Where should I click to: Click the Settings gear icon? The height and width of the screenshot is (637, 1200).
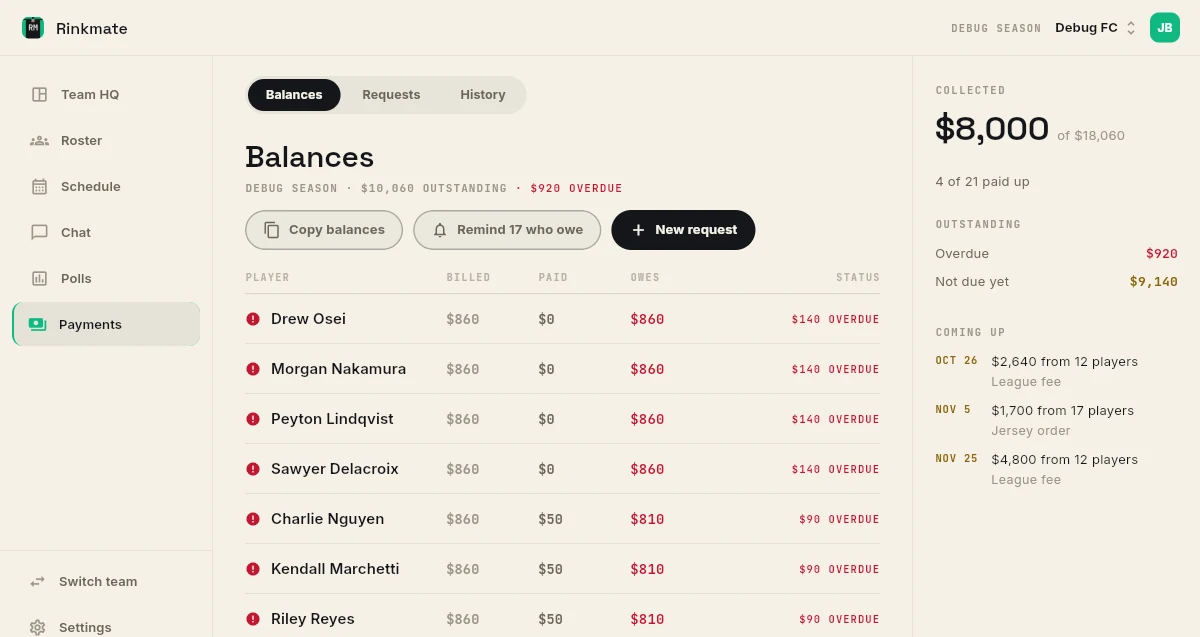click(x=38, y=627)
